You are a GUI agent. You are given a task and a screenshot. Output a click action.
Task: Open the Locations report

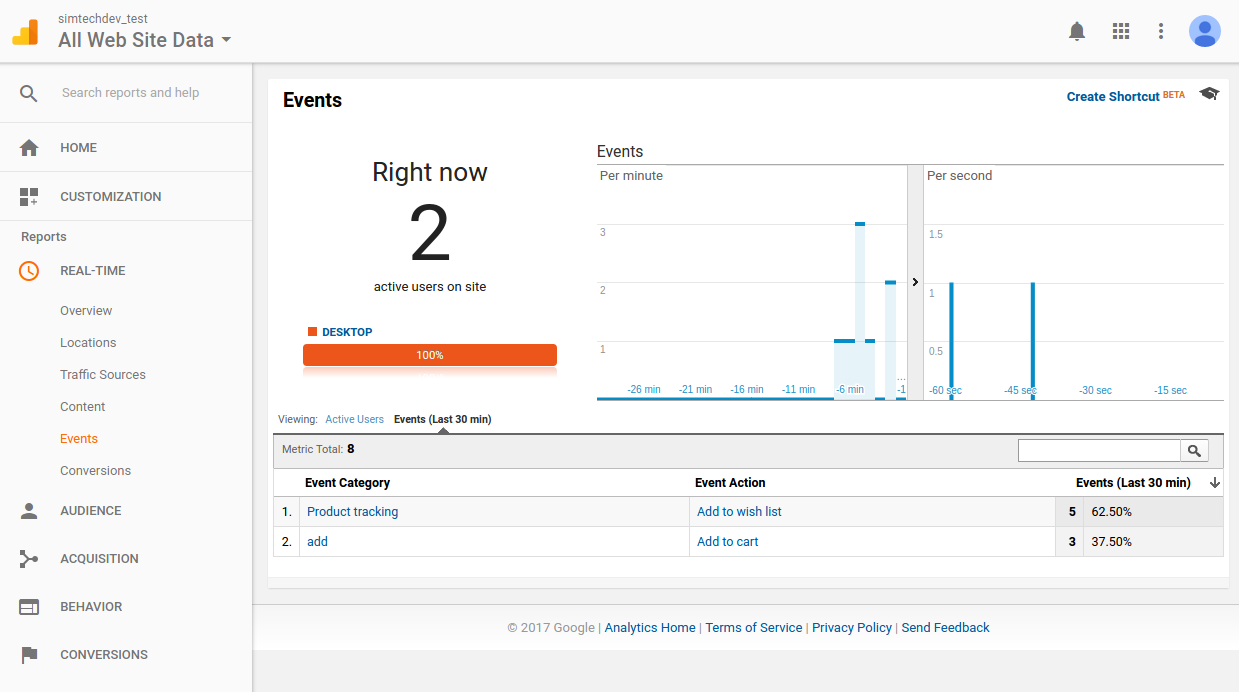pos(88,343)
